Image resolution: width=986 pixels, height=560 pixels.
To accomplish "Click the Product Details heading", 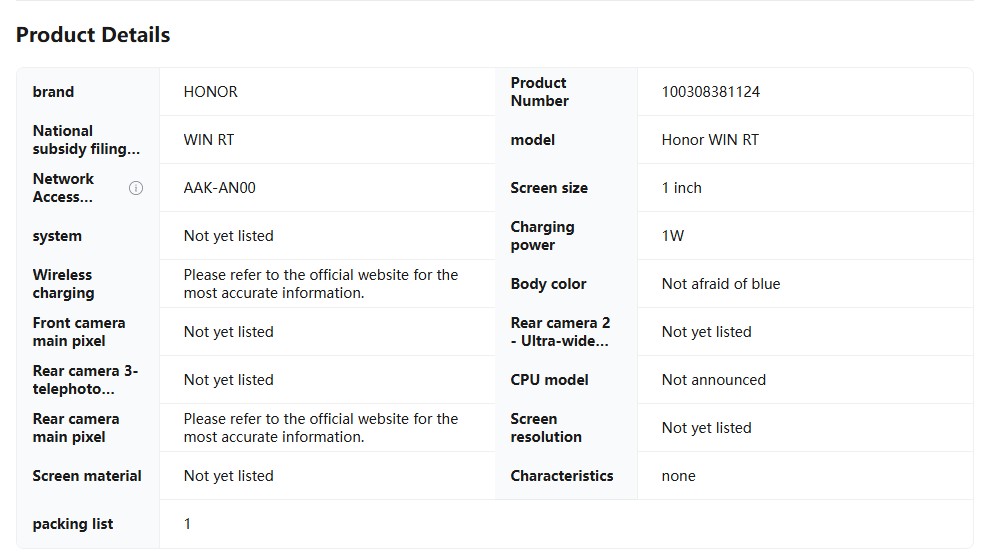I will (x=93, y=35).
